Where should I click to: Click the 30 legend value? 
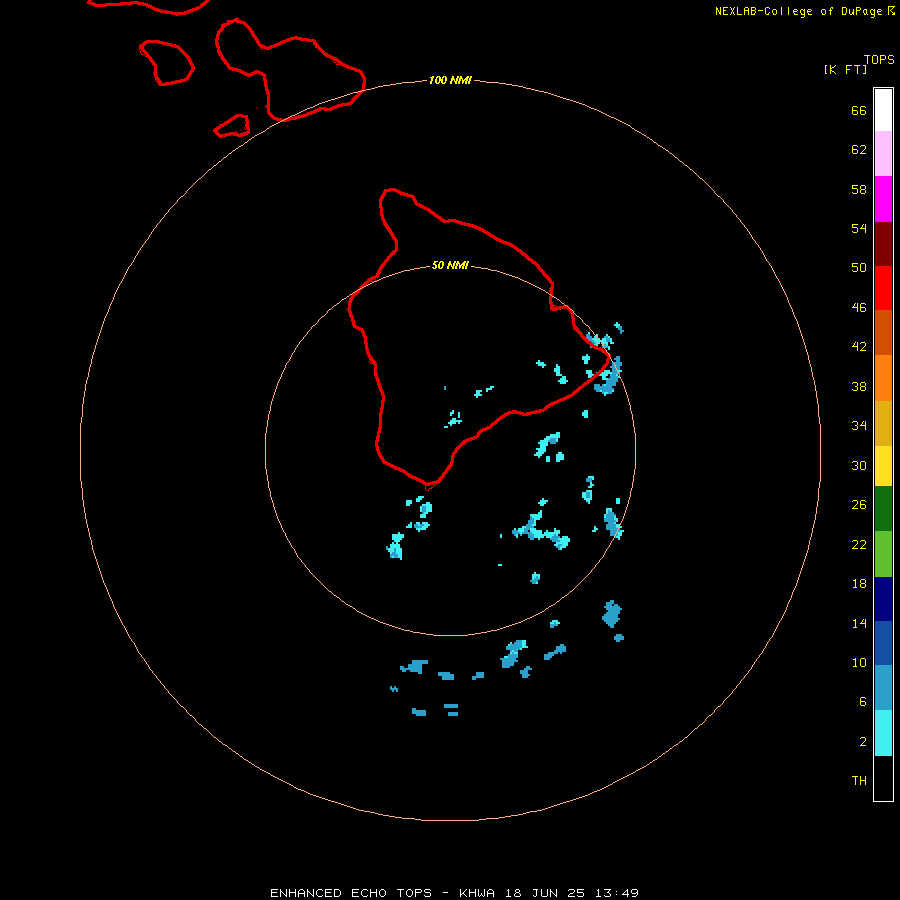(859, 465)
